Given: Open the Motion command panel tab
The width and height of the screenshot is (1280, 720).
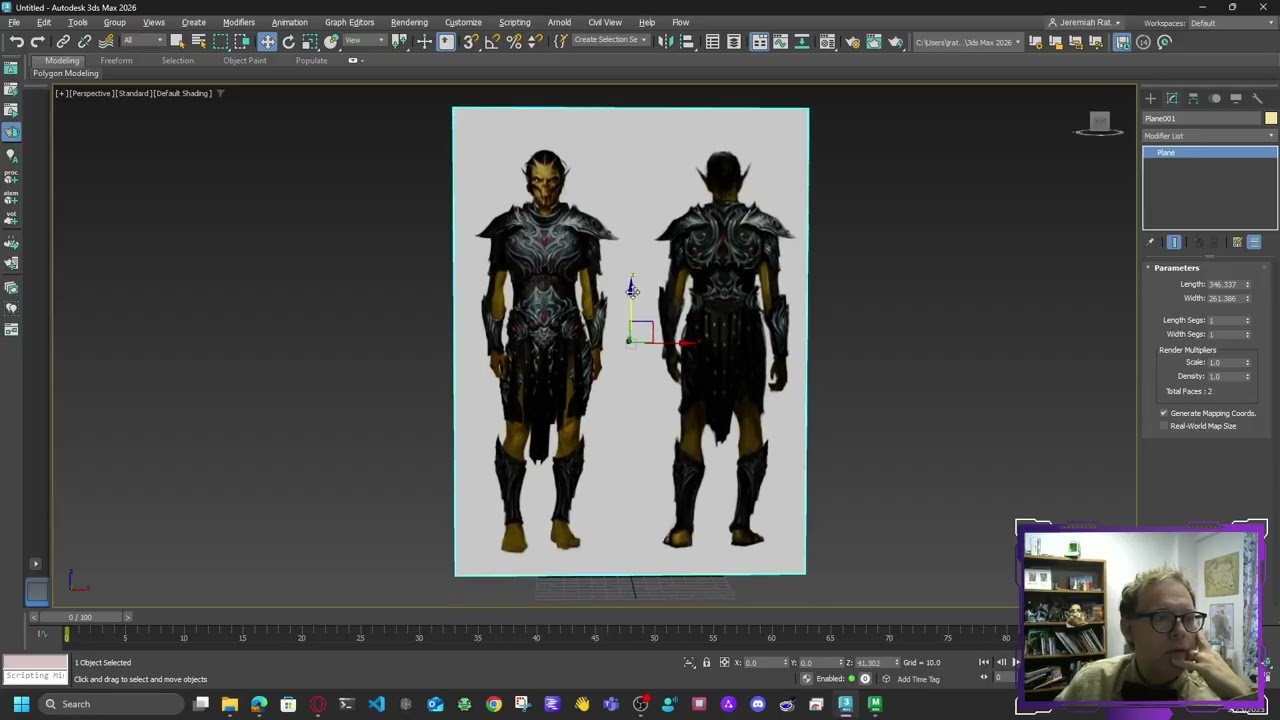Looking at the screenshot, I should (x=1215, y=98).
